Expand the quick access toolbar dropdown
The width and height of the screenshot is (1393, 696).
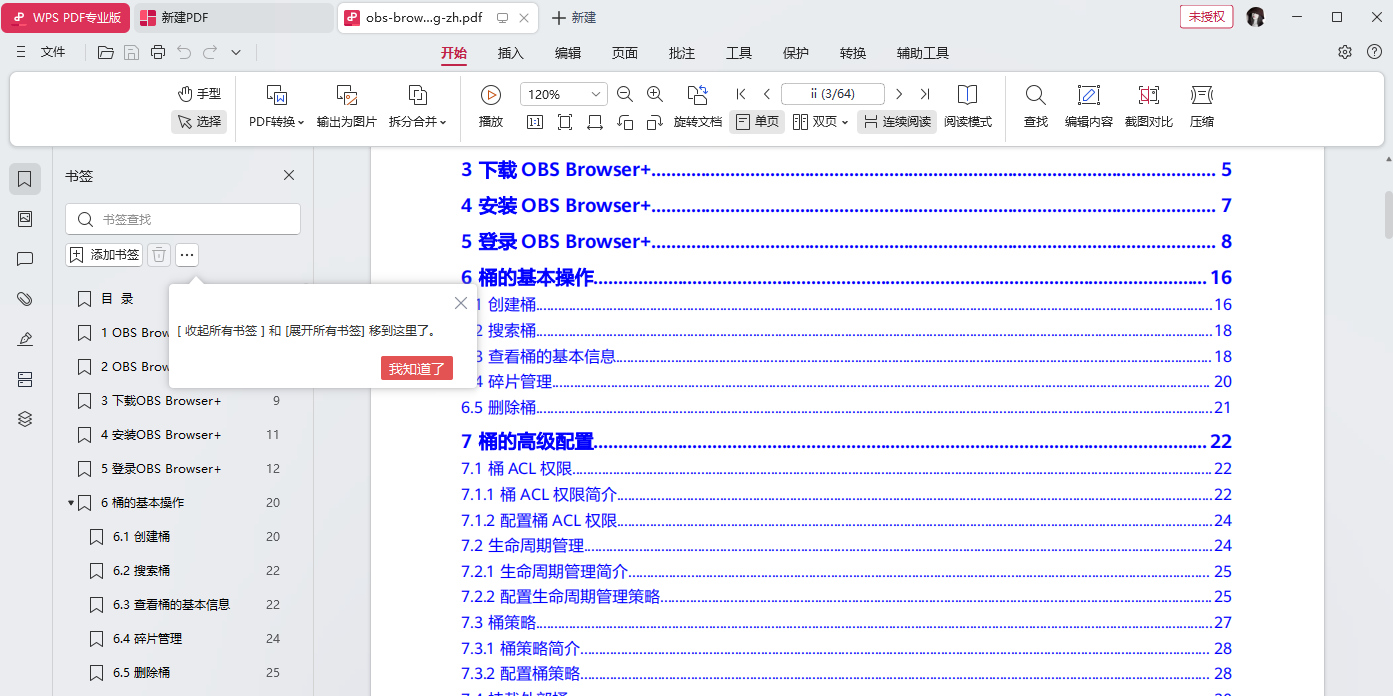pos(236,52)
